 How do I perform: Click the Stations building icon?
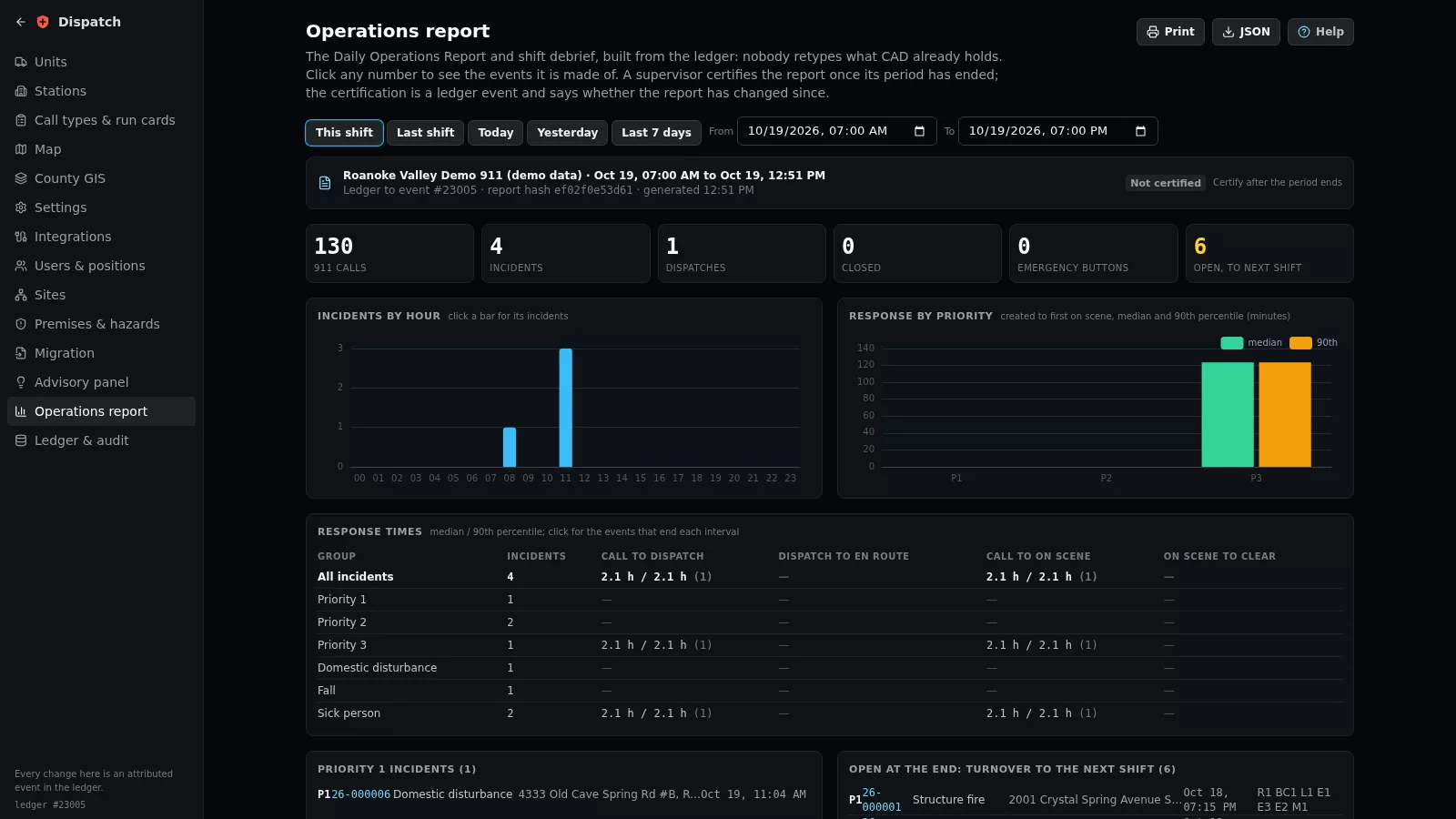tap(21, 91)
